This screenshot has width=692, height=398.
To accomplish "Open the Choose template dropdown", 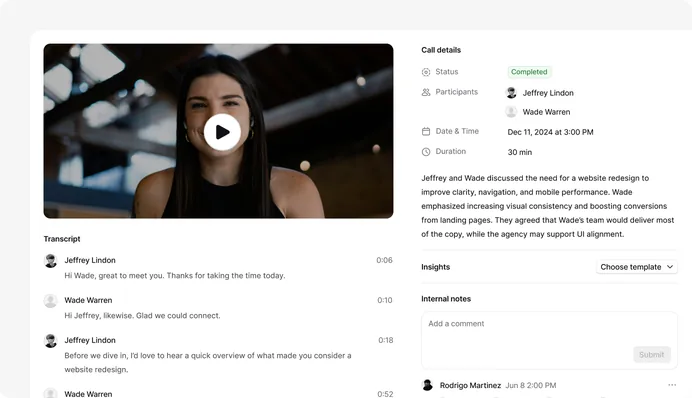I will [x=636, y=267].
